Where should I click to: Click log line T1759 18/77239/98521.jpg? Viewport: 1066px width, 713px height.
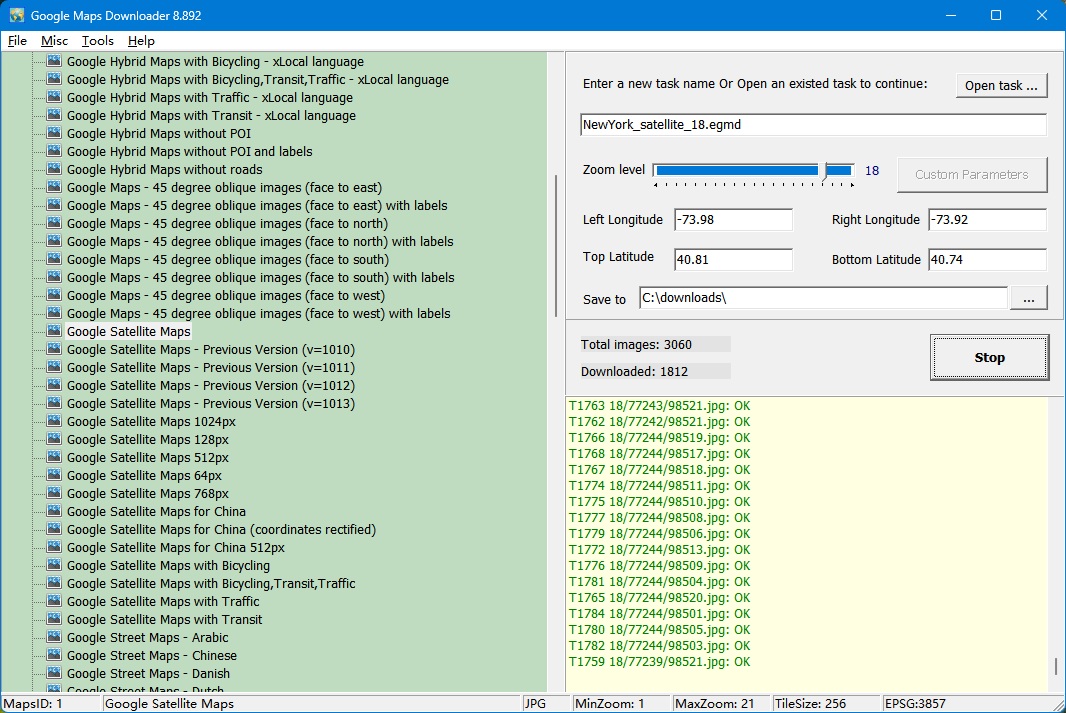659,661
